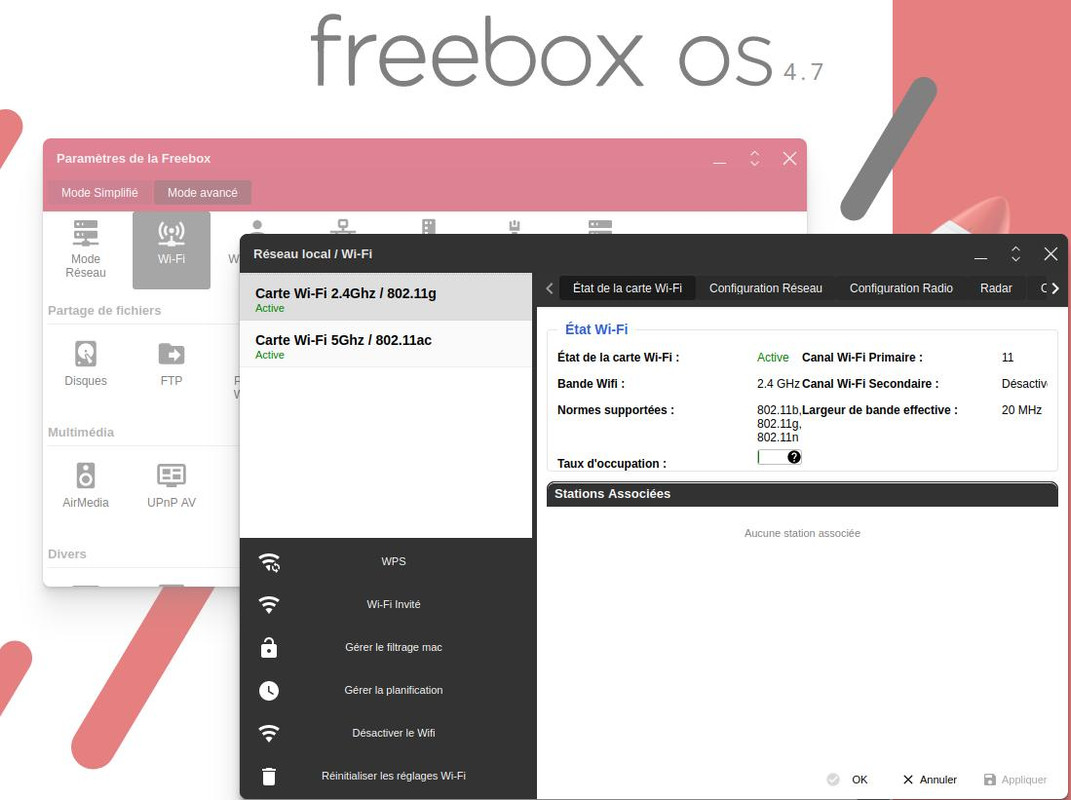Expand or collapse the Réseau local / Wi-Fi window

(1016, 254)
